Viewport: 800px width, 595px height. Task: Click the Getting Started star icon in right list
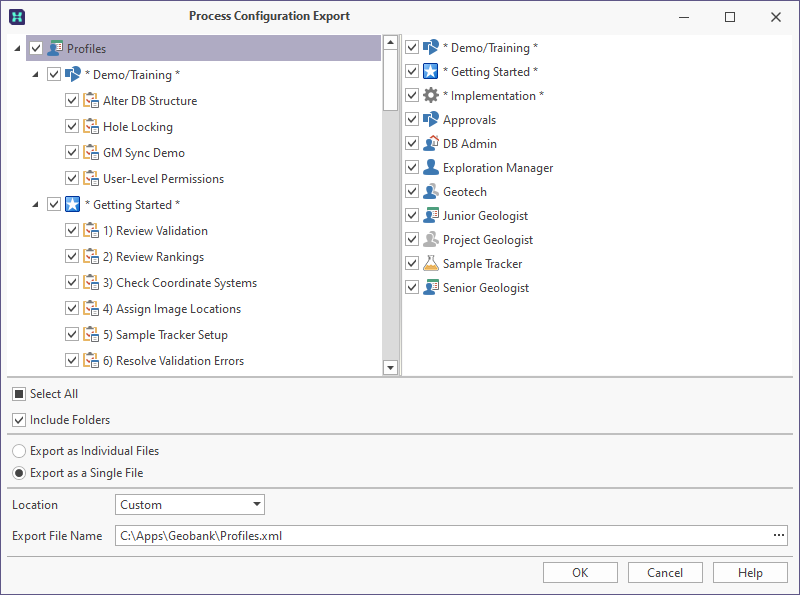[x=431, y=71]
